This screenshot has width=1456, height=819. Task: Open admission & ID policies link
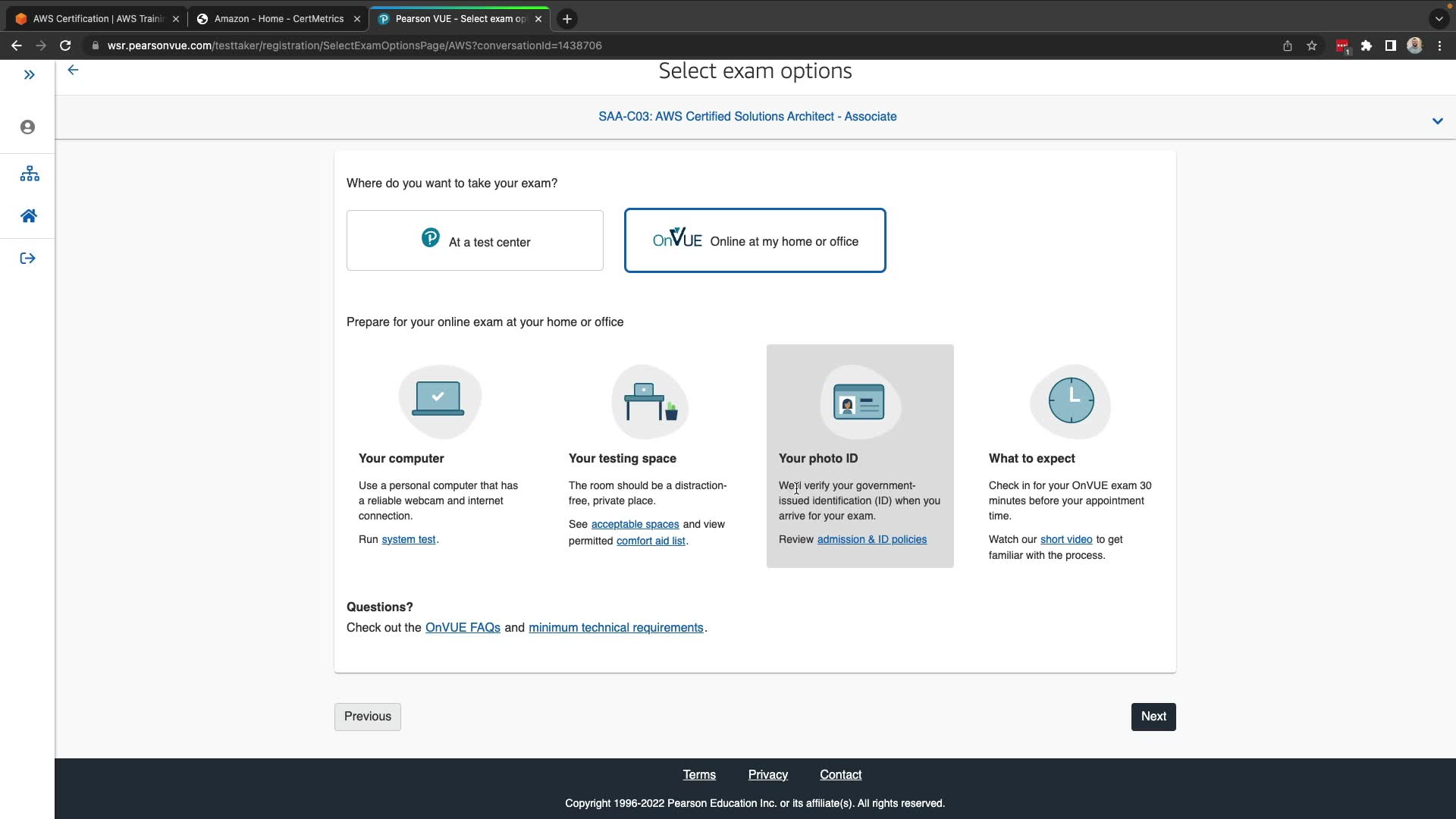click(871, 540)
